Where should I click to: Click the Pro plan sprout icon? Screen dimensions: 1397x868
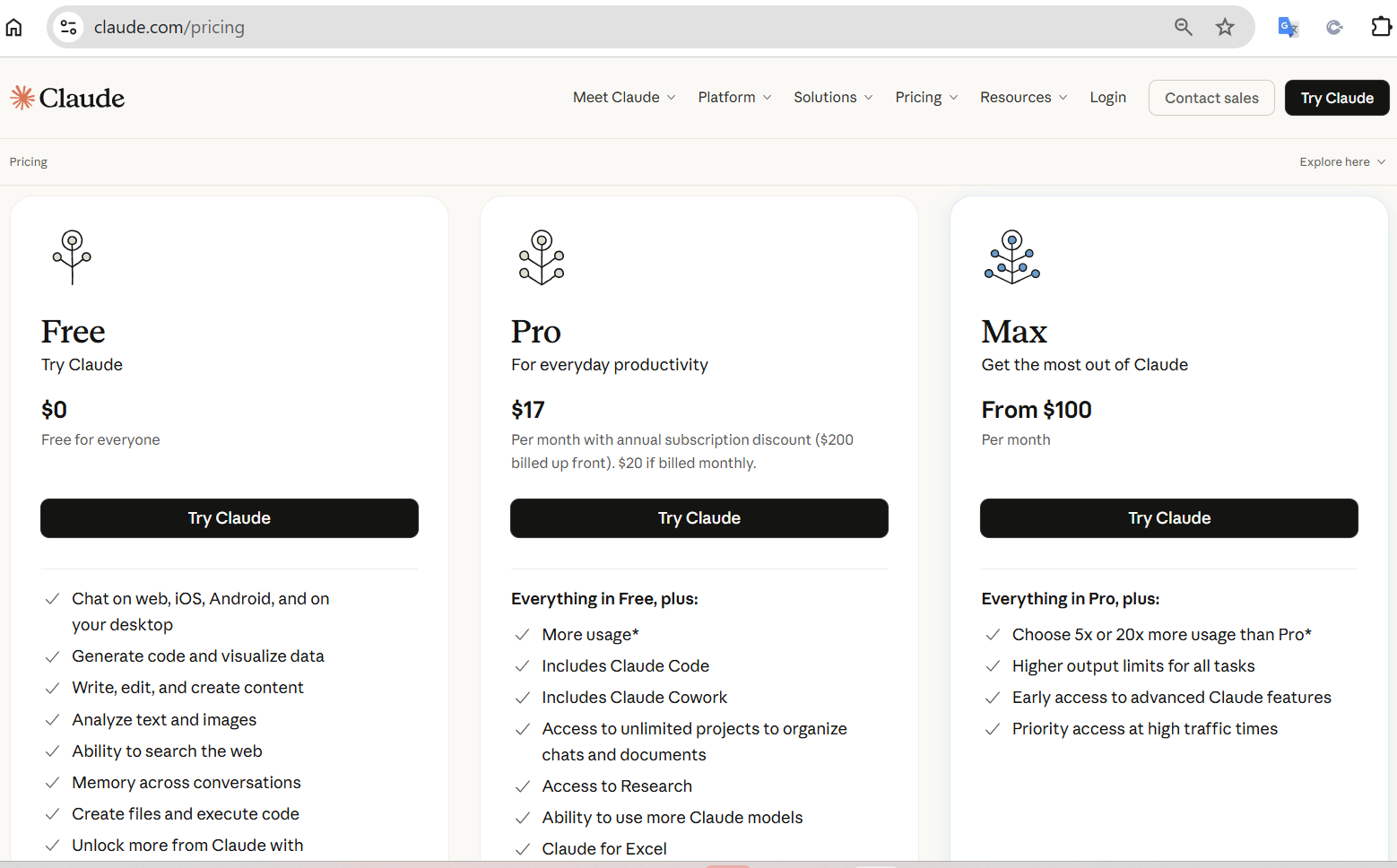coord(542,257)
